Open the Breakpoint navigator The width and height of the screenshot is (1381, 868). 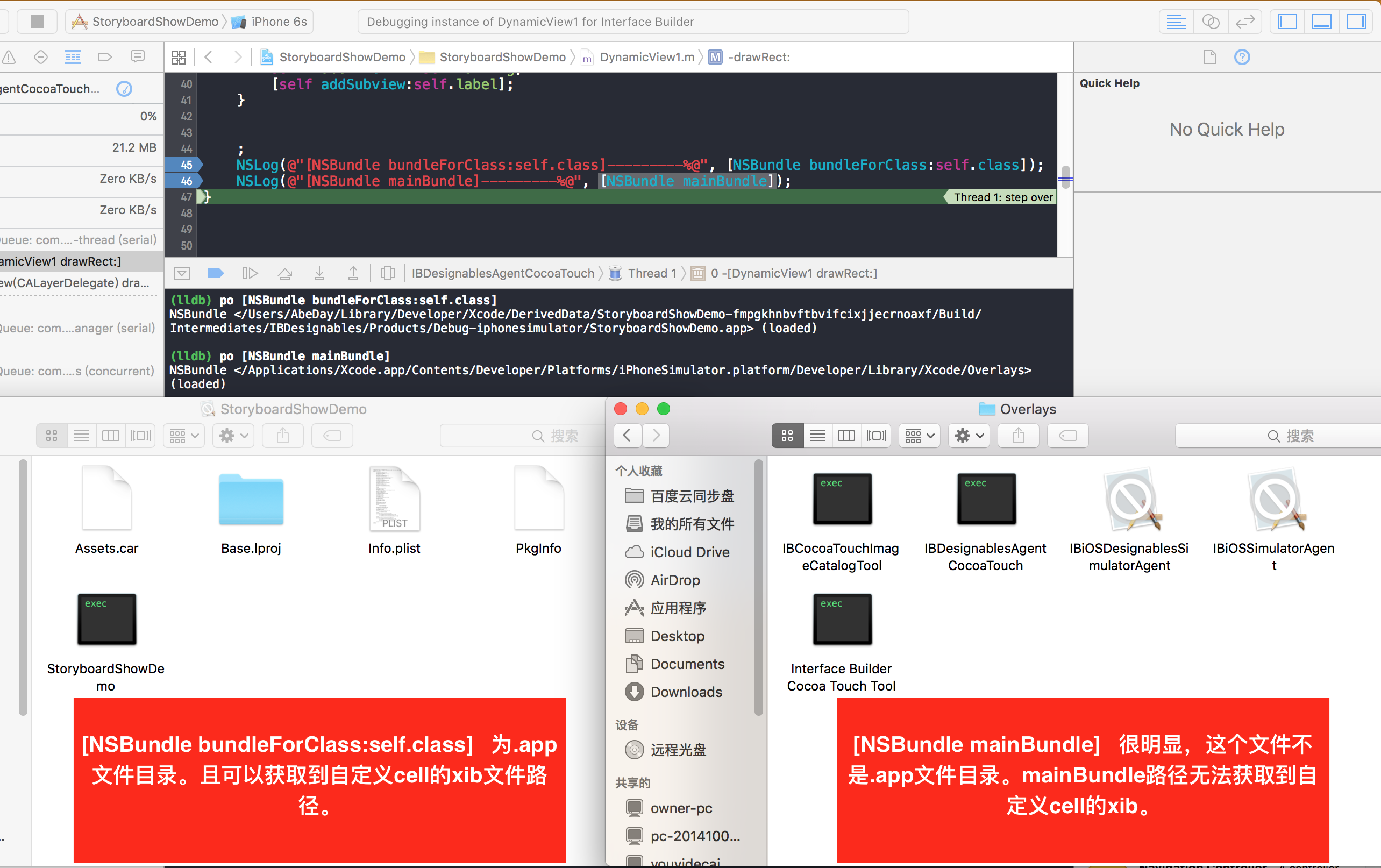click(x=105, y=57)
